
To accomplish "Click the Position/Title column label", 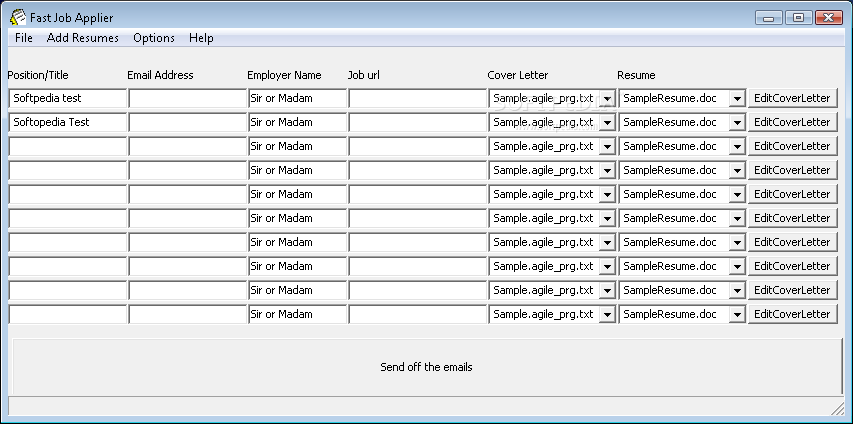I will pos(38,75).
